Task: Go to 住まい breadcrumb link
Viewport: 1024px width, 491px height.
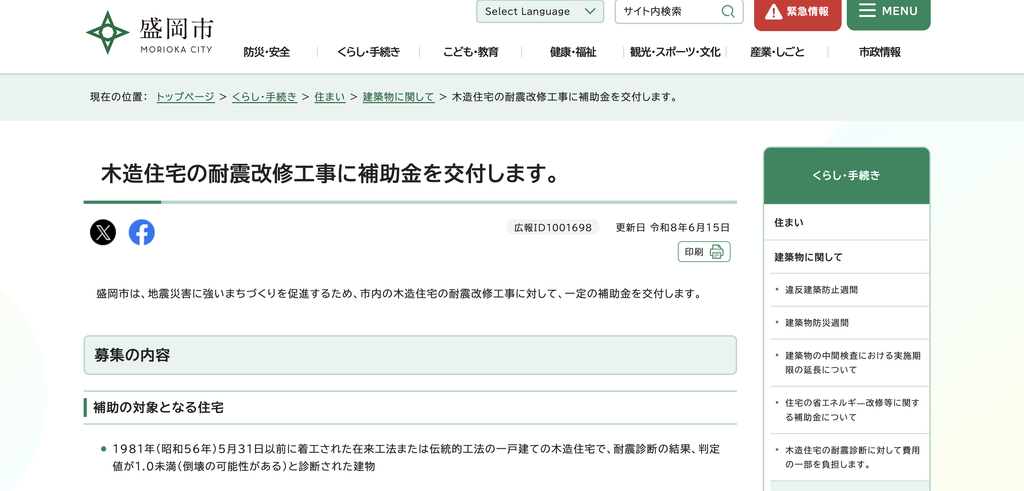Action: click(330, 97)
